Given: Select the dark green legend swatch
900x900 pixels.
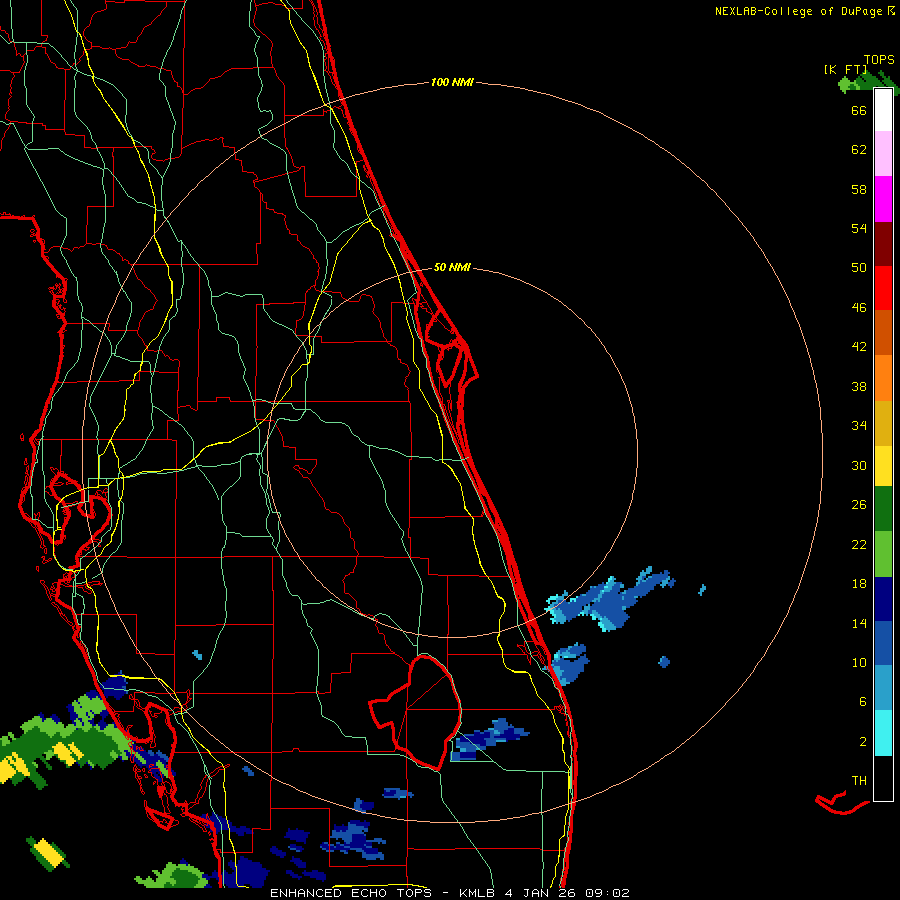Looking at the screenshot, I should pos(883,509).
